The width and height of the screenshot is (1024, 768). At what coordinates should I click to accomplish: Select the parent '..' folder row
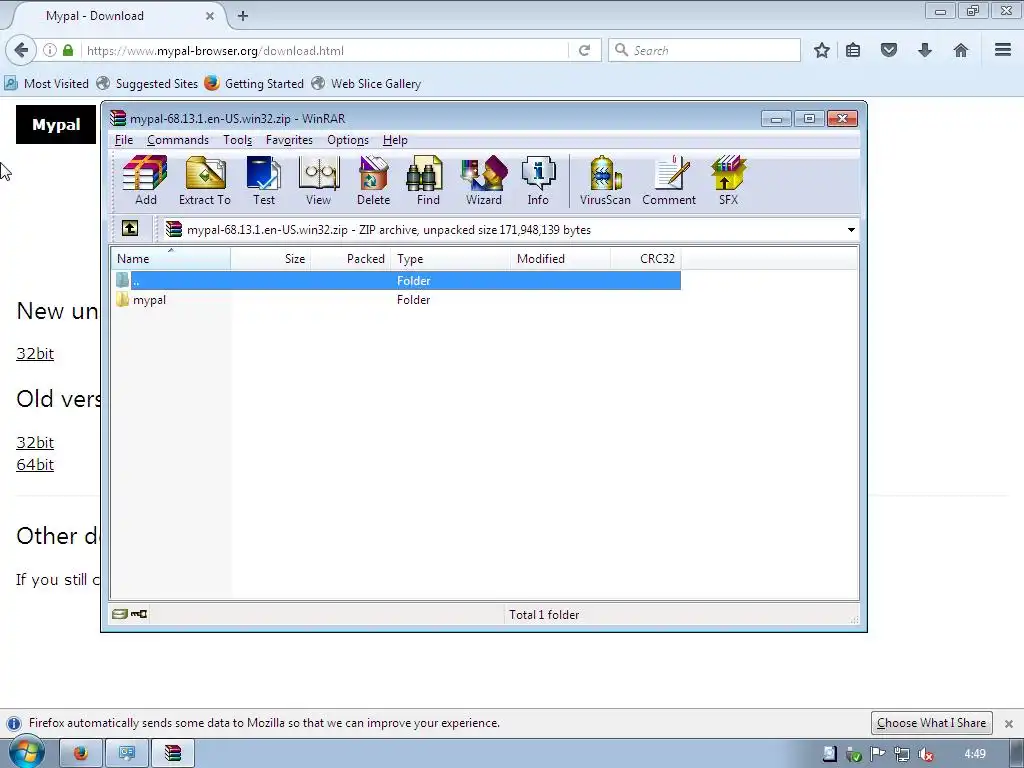click(x=396, y=280)
